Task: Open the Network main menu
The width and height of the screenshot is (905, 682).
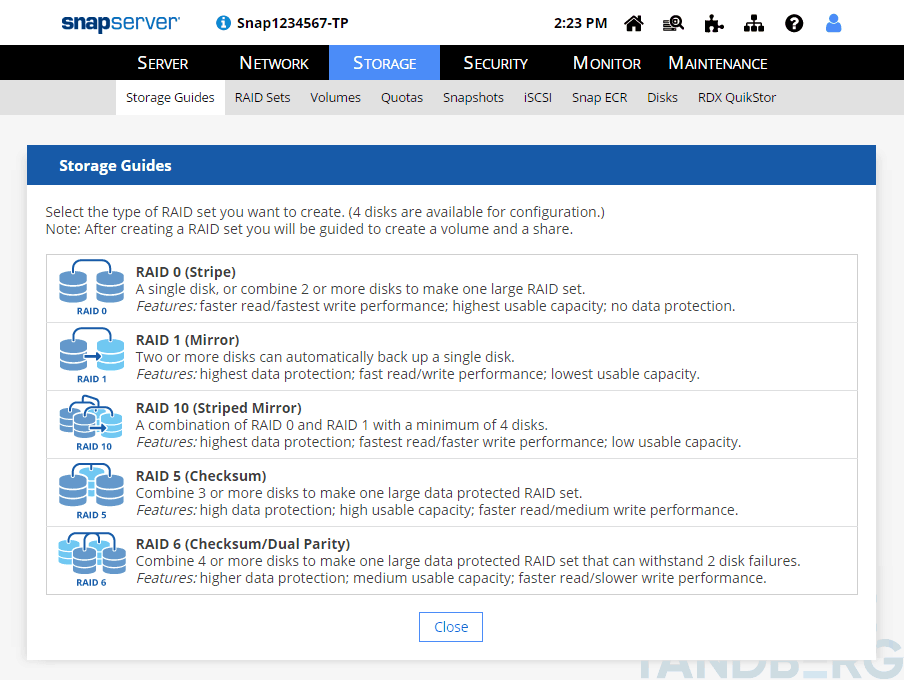Action: [274, 63]
